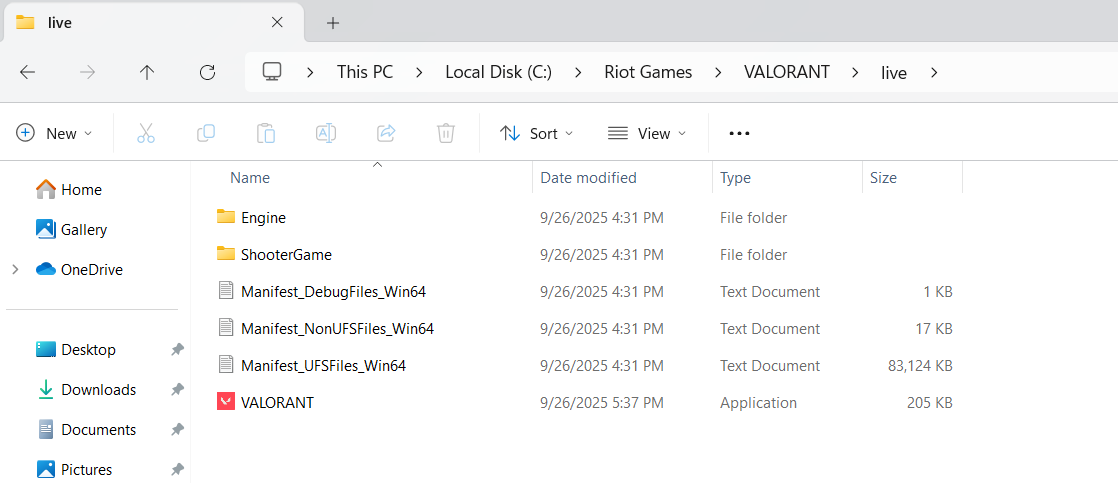Open the See more options menu
Viewport: 1118px width, 483px height.
pos(739,133)
